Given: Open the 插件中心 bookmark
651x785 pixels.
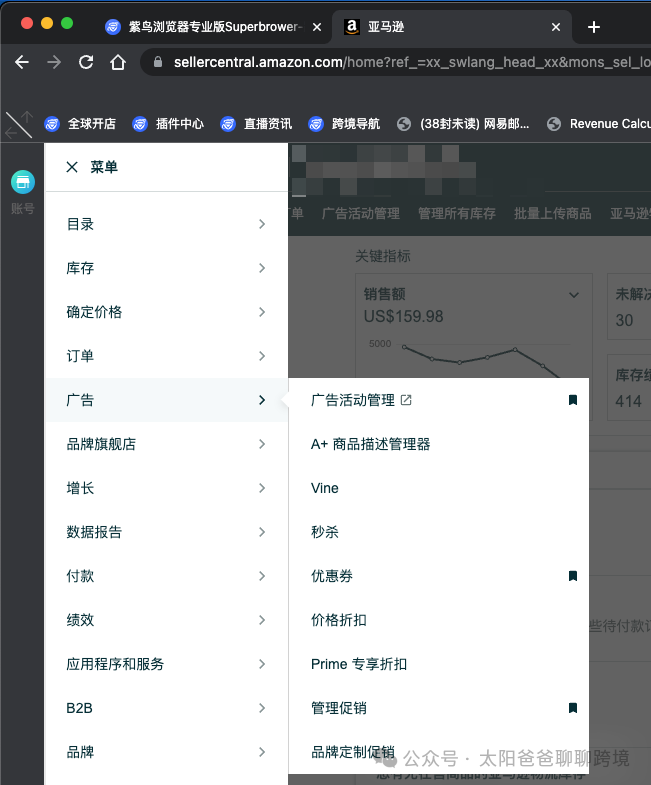Looking at the screenshot, I should coord(168,124).
